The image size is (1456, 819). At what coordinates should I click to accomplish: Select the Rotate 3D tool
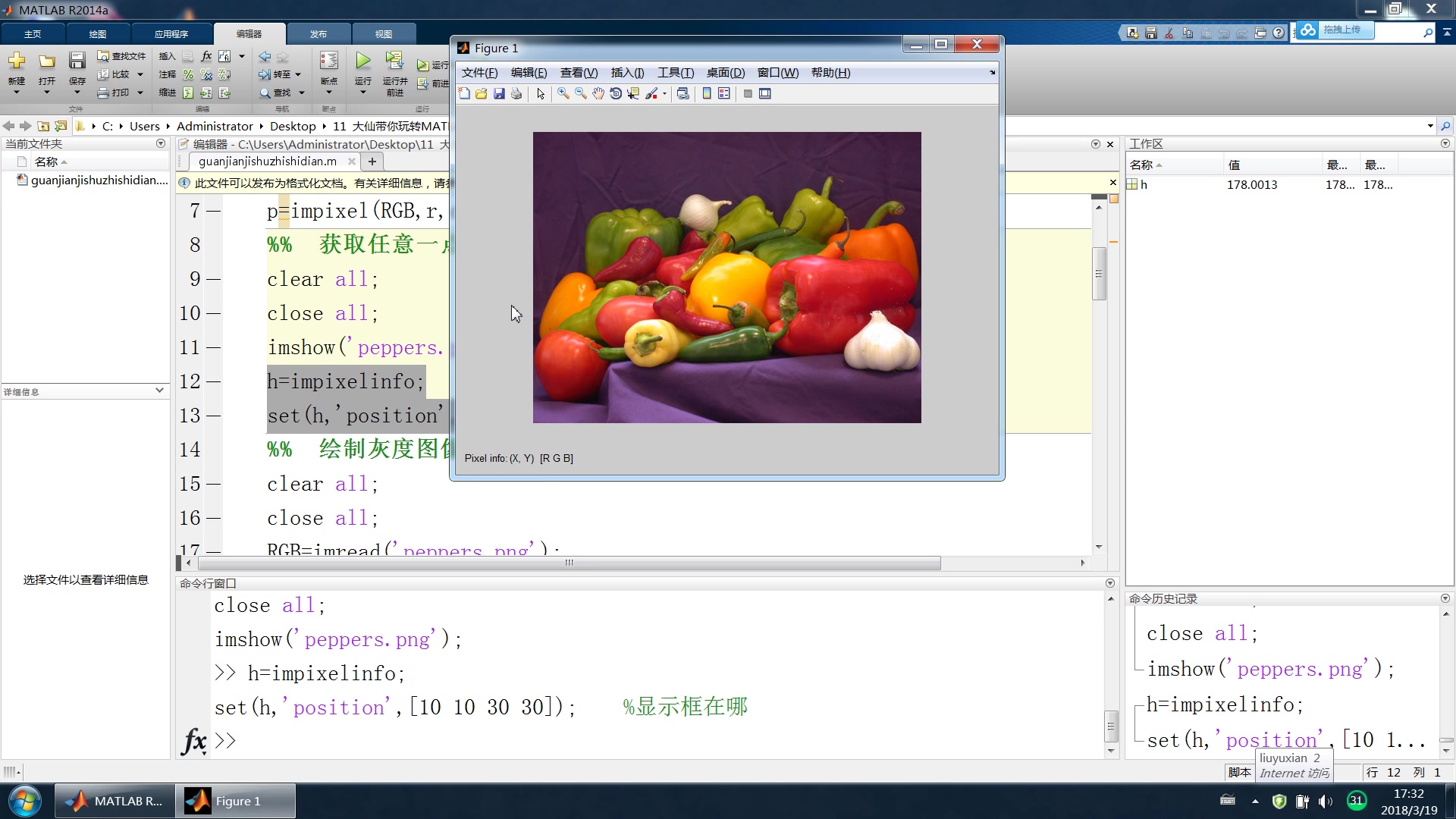[x=616, y=93]
